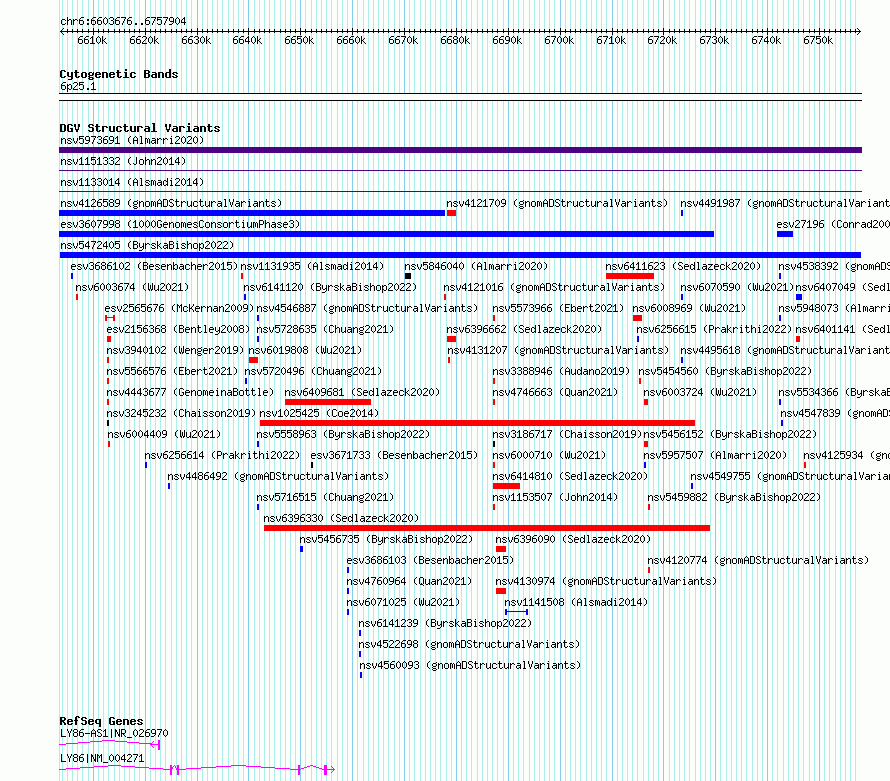Select nsv4443677 (GenomeinaBottle) label
The width and height of the screenshot is (890, 781).
pyautogui.click(x=190, y=392)
